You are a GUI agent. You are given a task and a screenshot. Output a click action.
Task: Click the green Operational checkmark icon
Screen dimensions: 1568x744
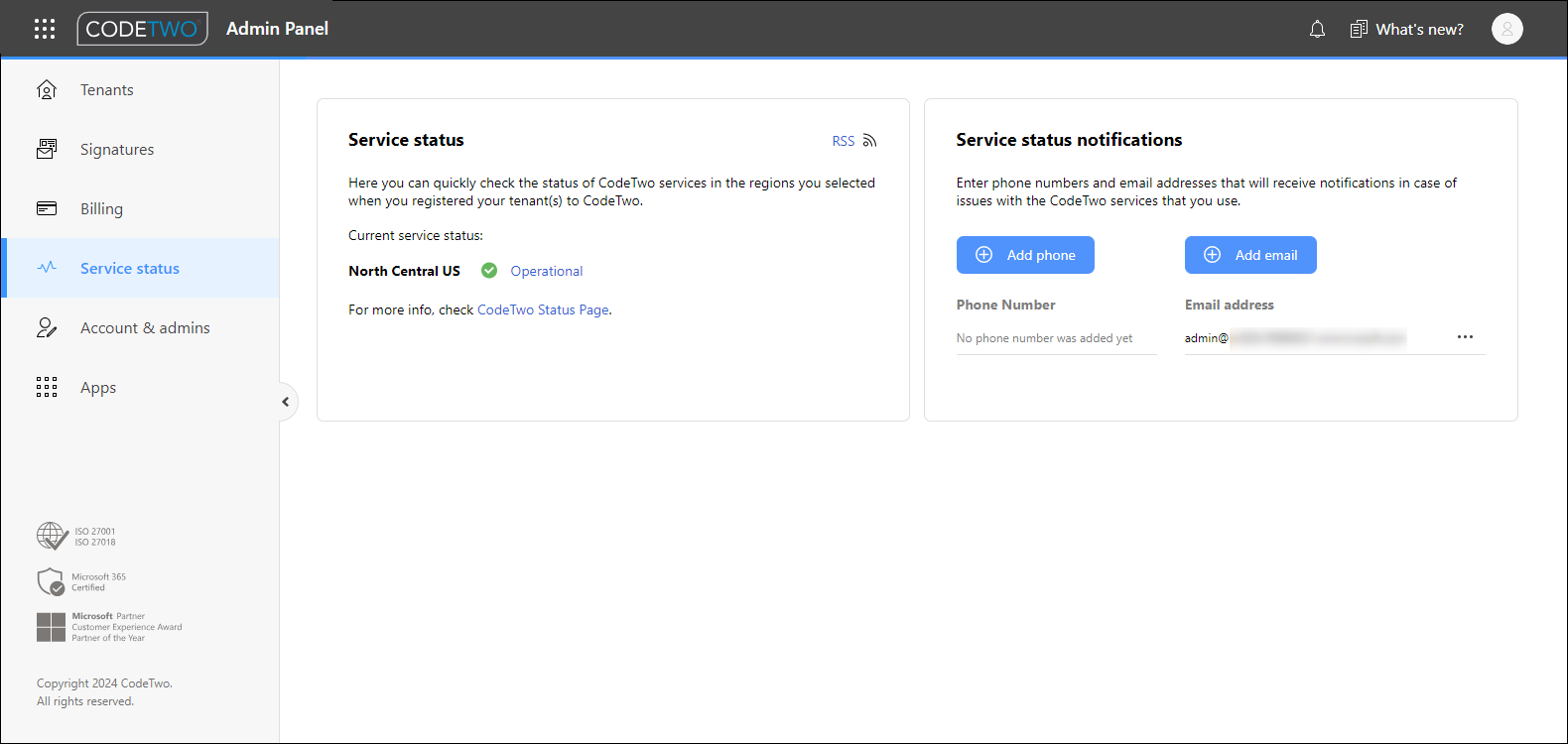(489, 270)
